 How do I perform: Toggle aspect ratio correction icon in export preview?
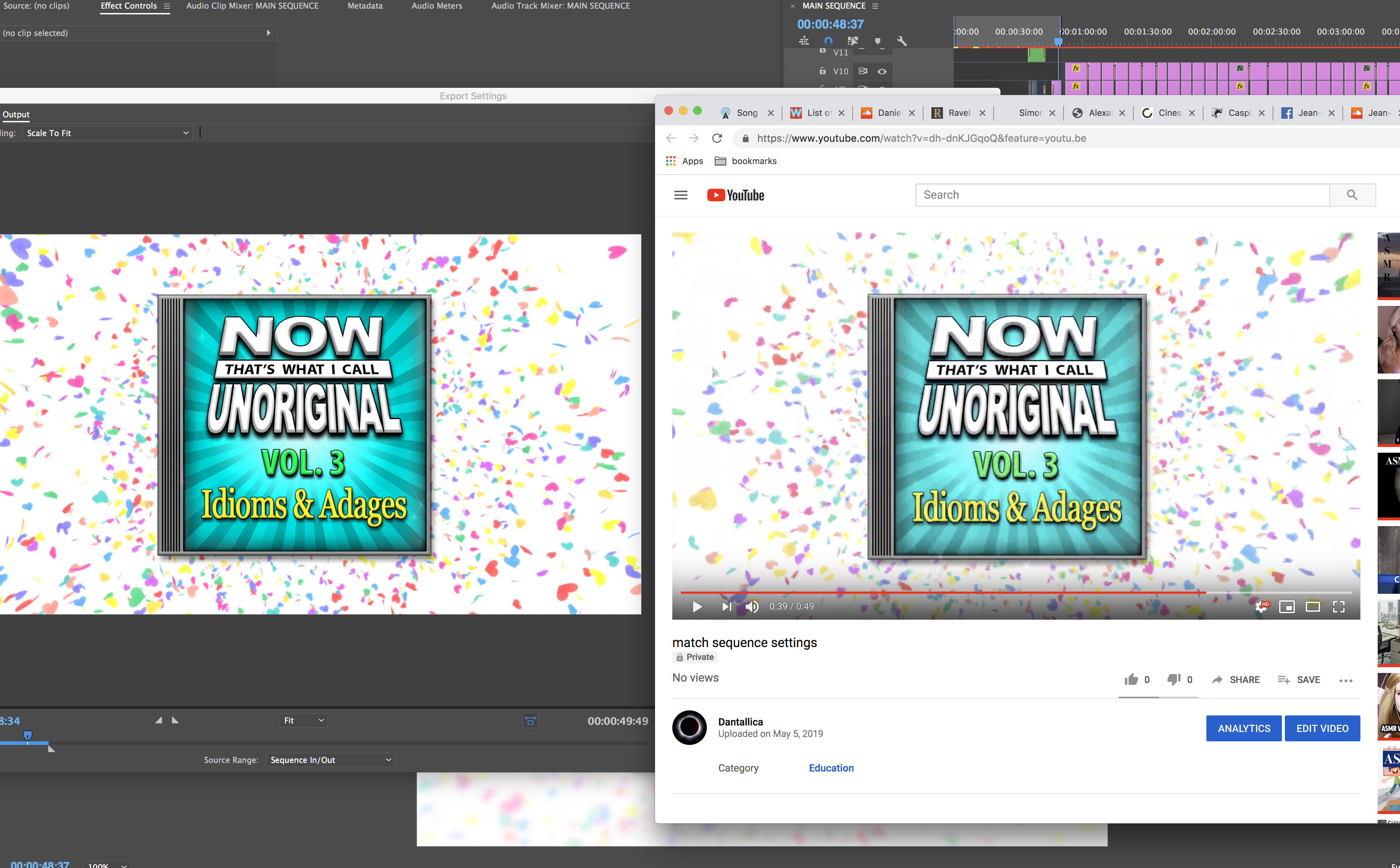point(530,720)
